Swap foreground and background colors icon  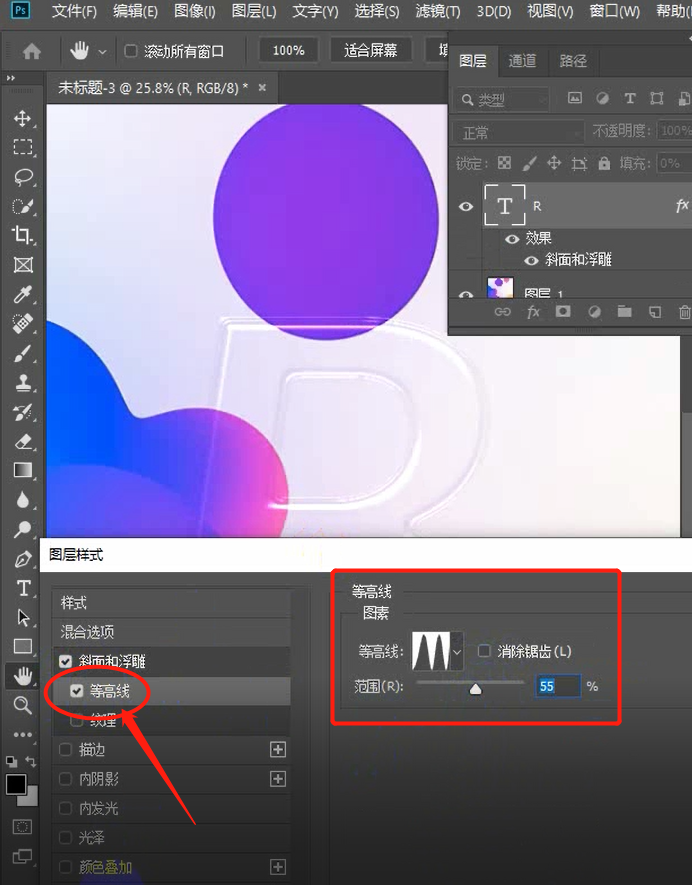pos(31,762)
